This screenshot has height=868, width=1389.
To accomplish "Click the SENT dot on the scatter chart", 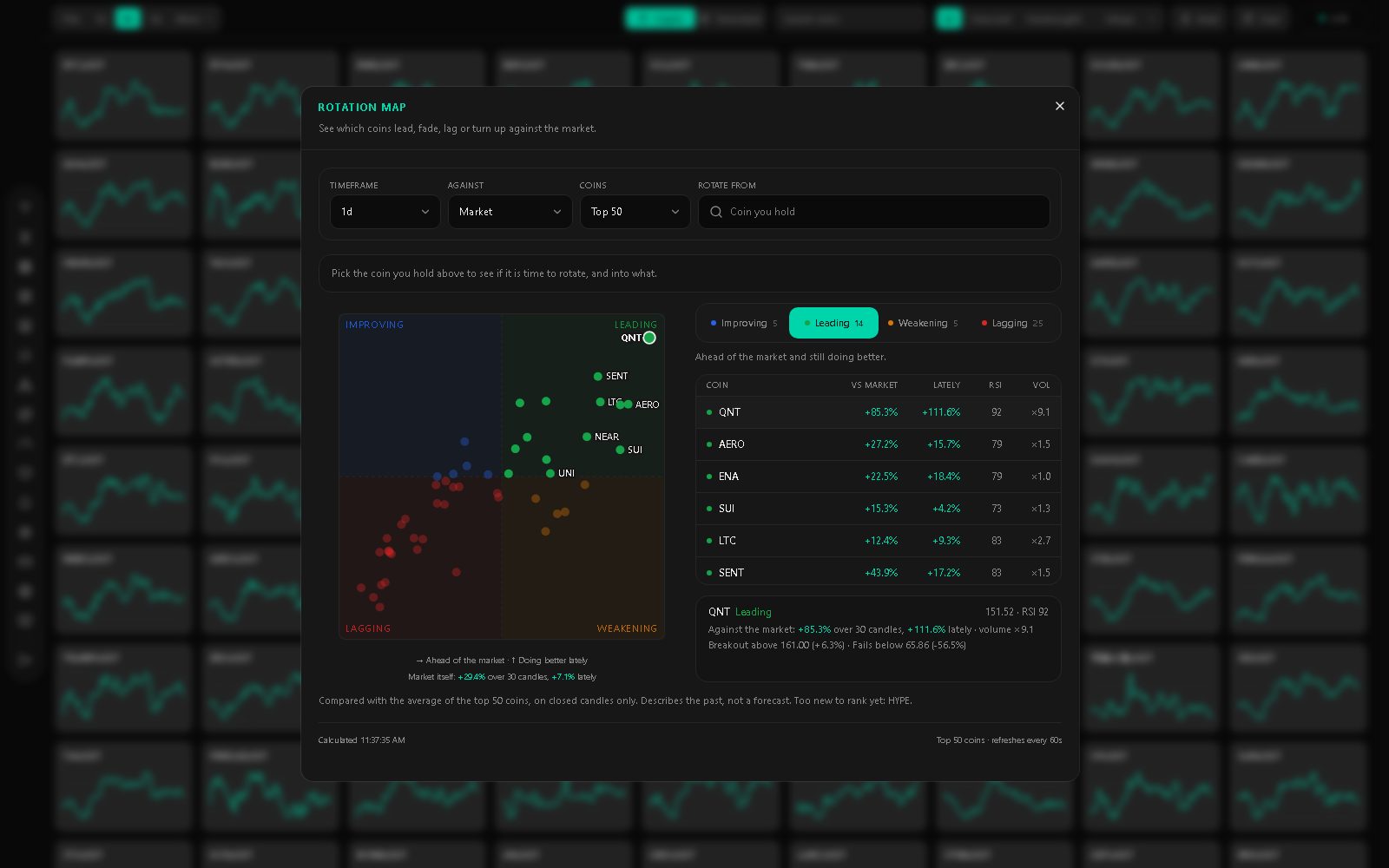I will pos(597,376).
